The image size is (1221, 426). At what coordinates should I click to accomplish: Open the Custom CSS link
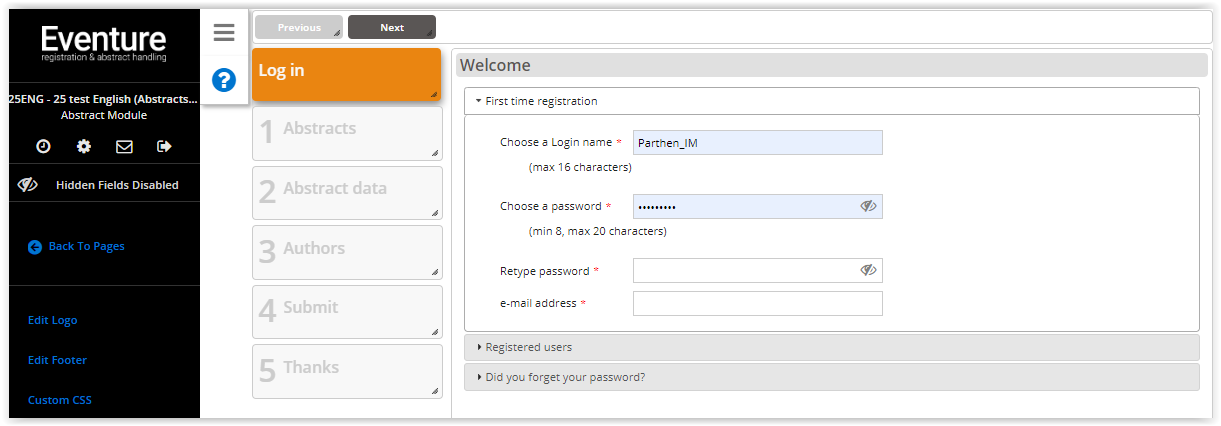point(60,400)
